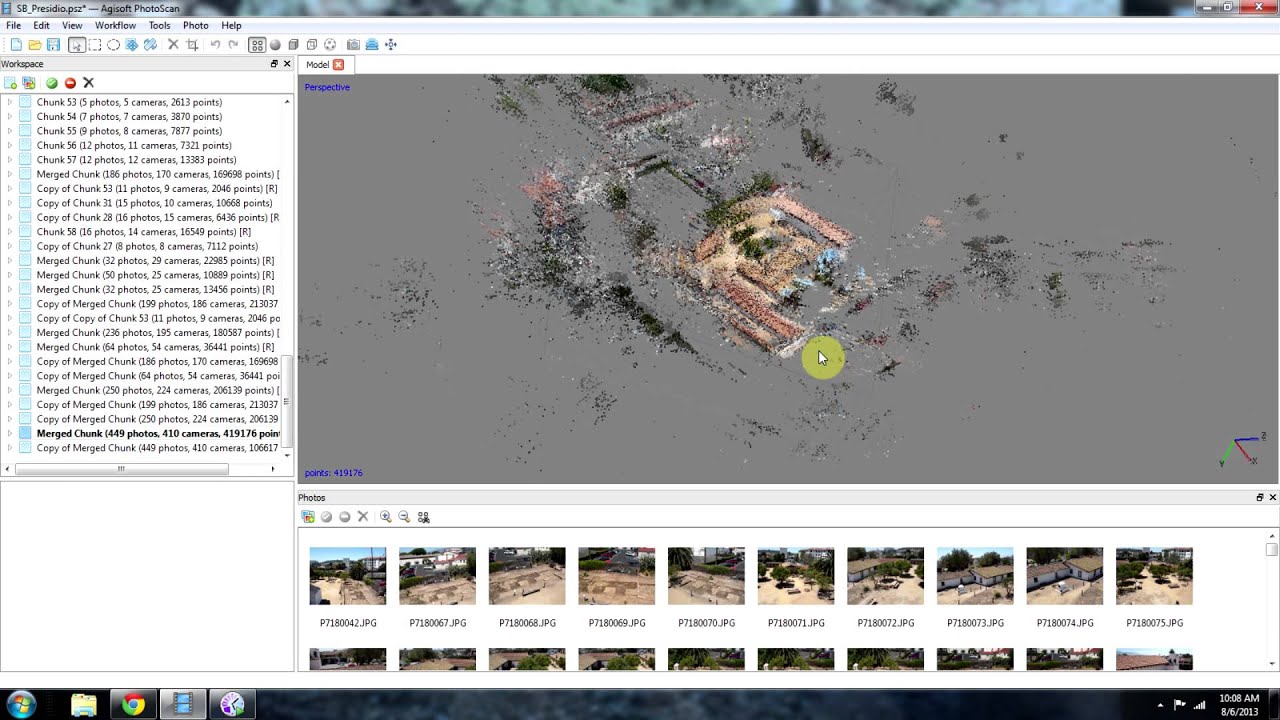Delete selection with toolbar X icon
The width and height of the screenshot is (1280, 720).
[x=173, y=45]
